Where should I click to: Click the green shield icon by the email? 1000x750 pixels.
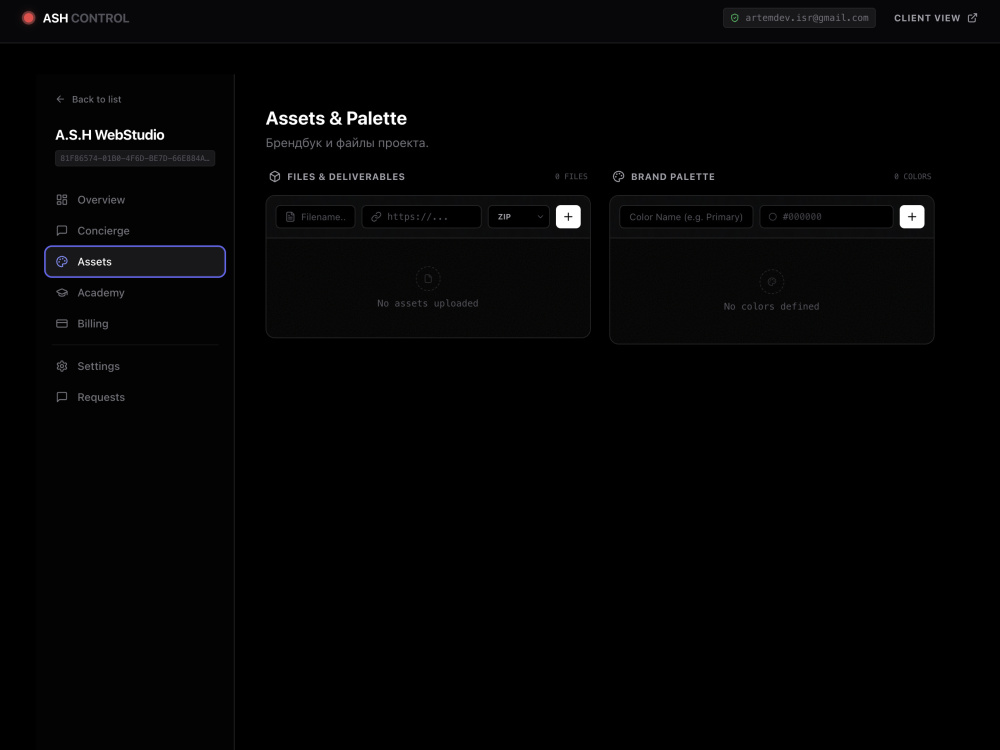[x=735, y=18]
